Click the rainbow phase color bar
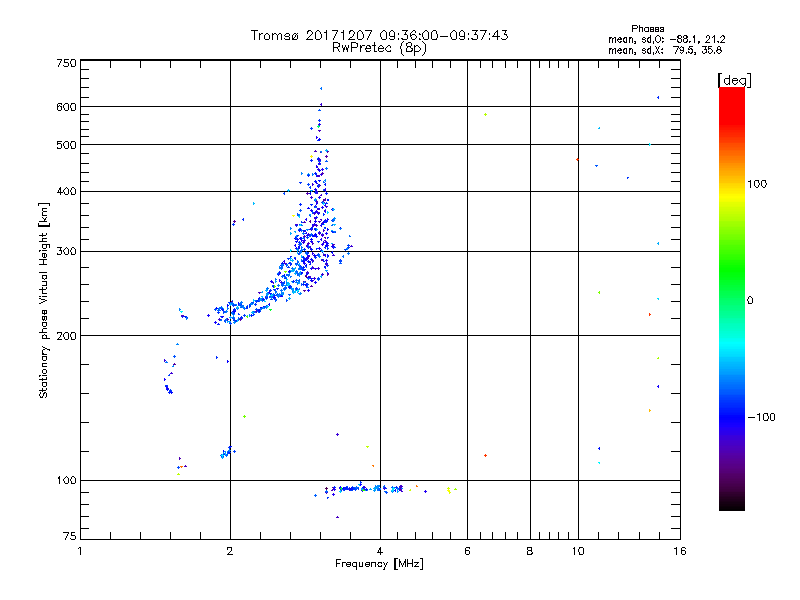This screenshot has height=600, width=800. (x=732, y=298)
